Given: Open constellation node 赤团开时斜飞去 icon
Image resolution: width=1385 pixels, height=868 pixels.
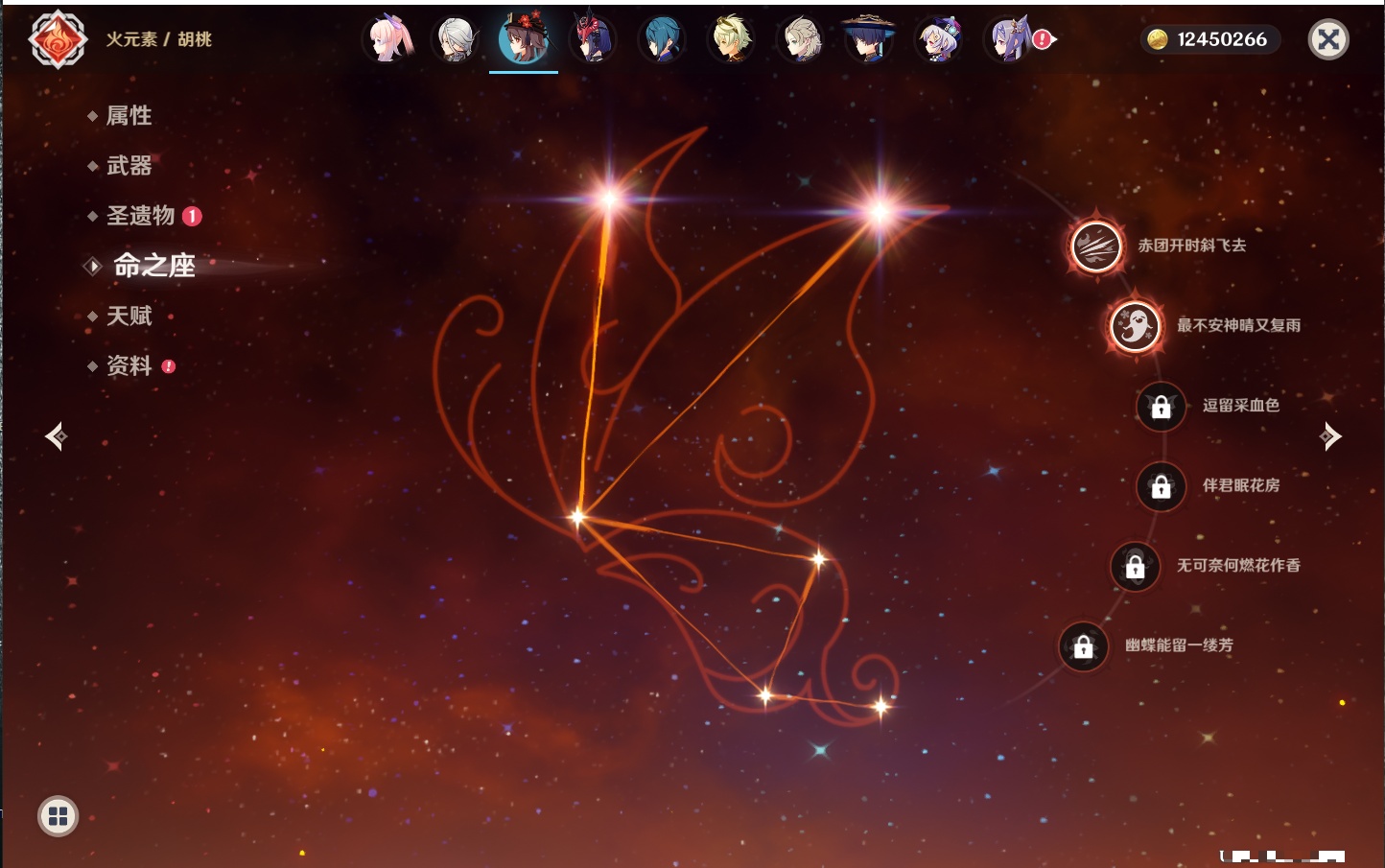Looking at the screenshot, I should pos(1095,246).
